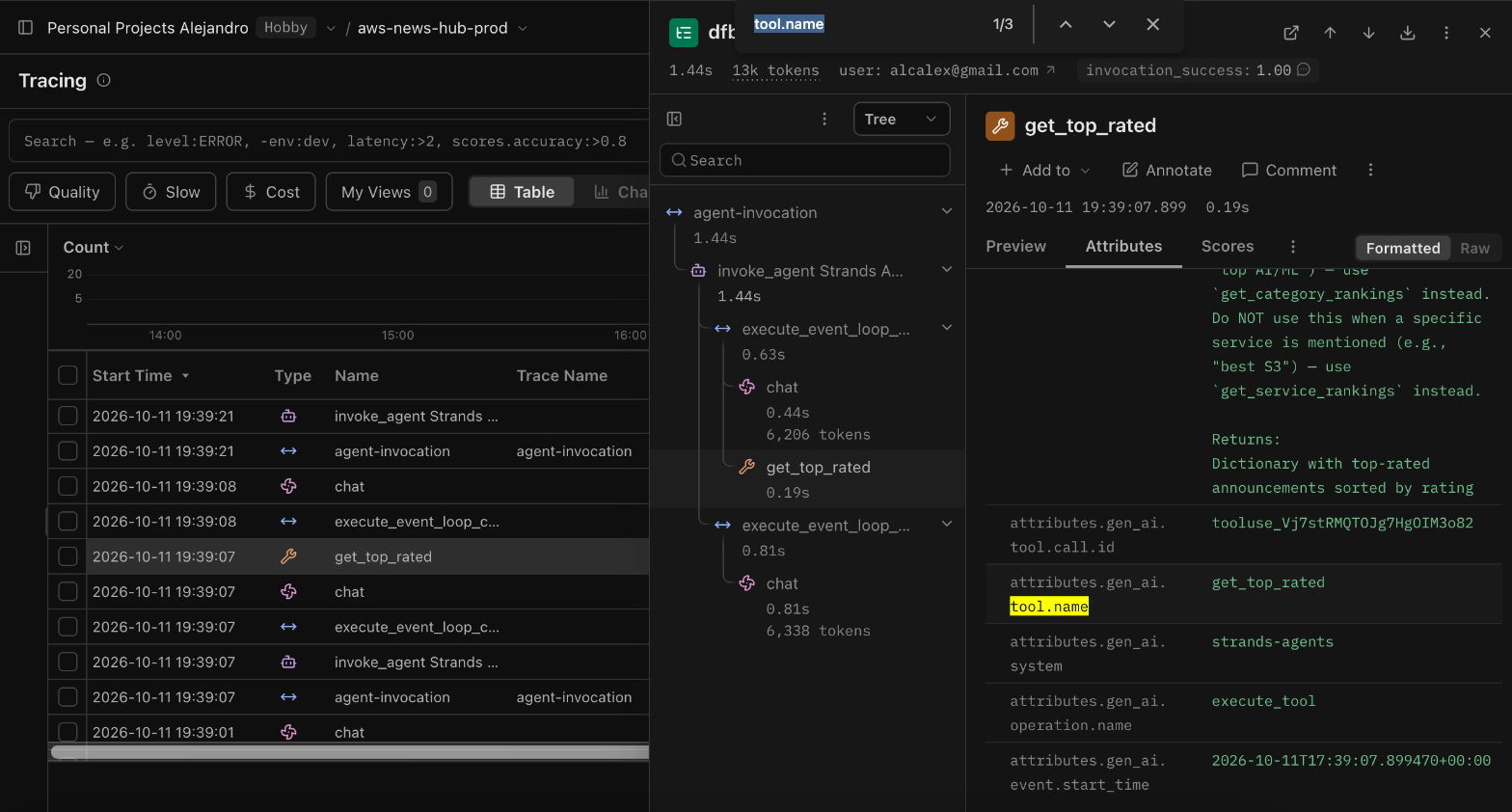Image resolution: width=1512 pixels, height=812 pixels.
Task: Click the Annotate button
Action: 1167,170
